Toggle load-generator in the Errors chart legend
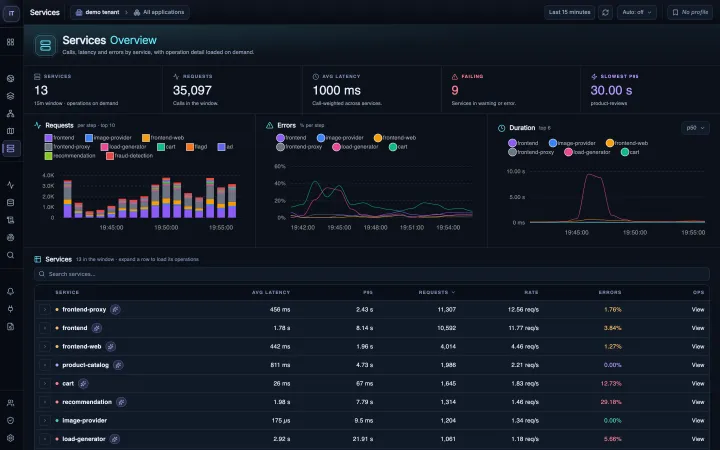This screenshot has height=450, width=720. pos(355,147)
